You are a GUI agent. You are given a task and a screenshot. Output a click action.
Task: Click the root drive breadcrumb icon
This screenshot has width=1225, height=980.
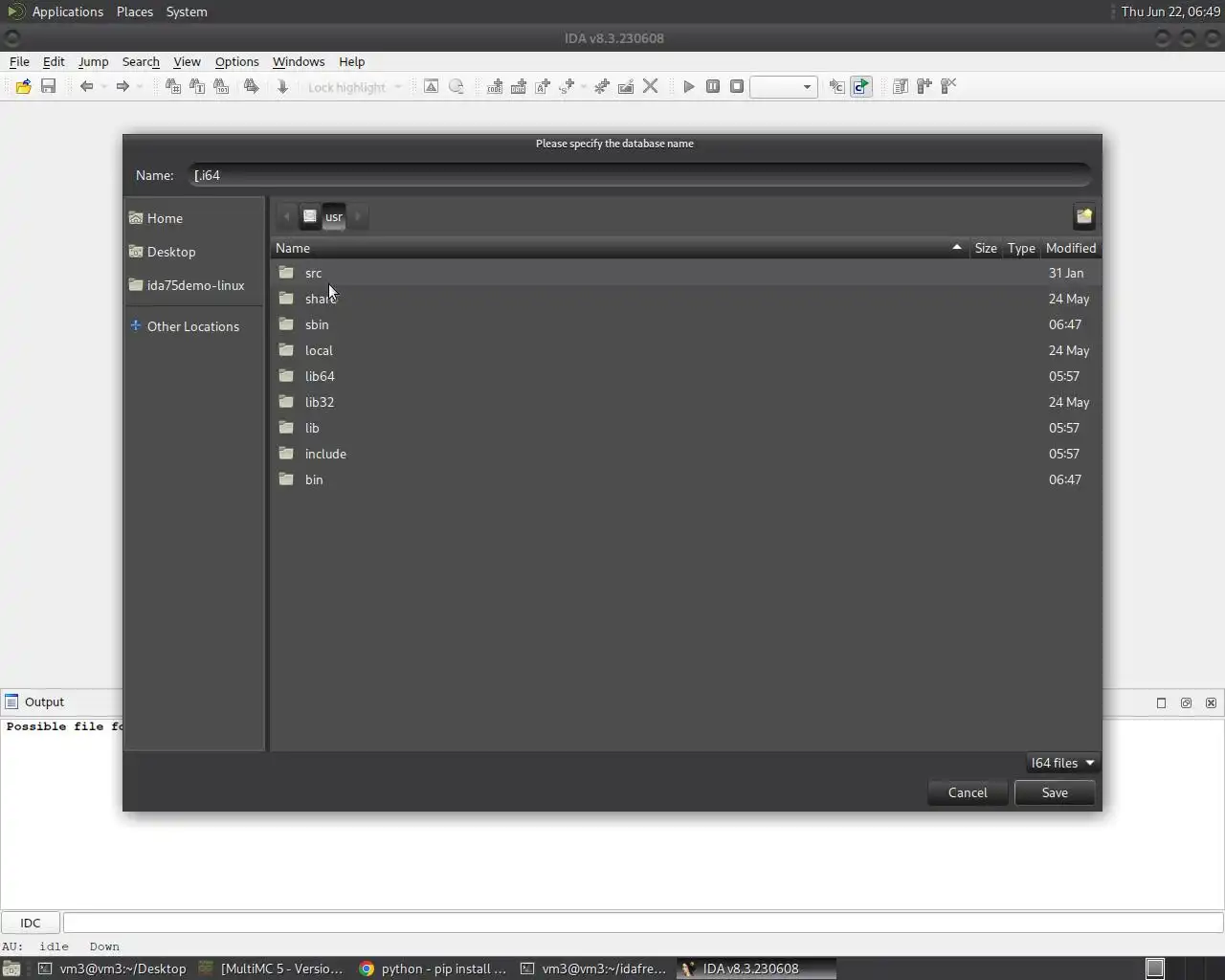click(x=310, y=216)
